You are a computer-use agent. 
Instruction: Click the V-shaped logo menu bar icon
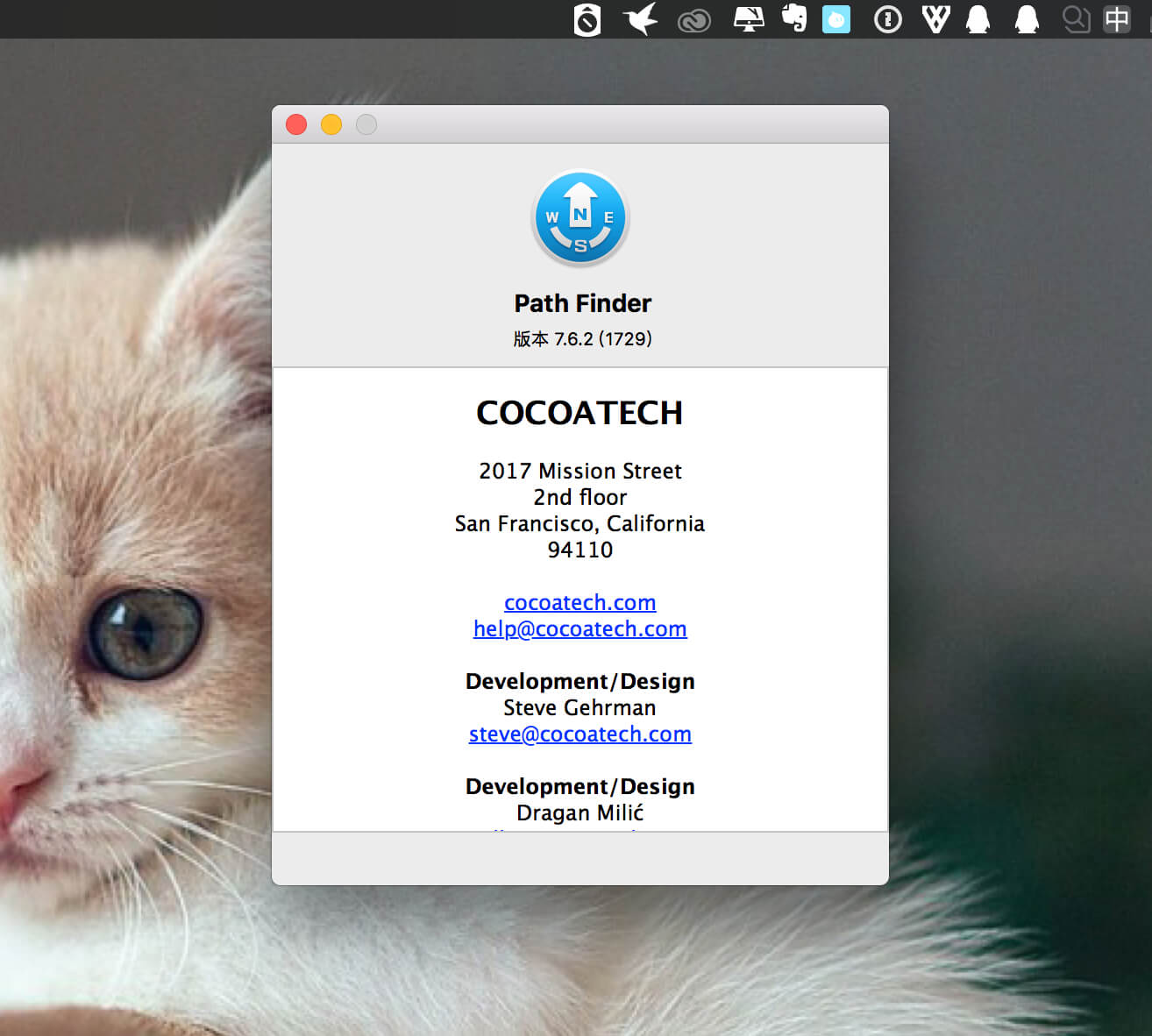(935, 19)
